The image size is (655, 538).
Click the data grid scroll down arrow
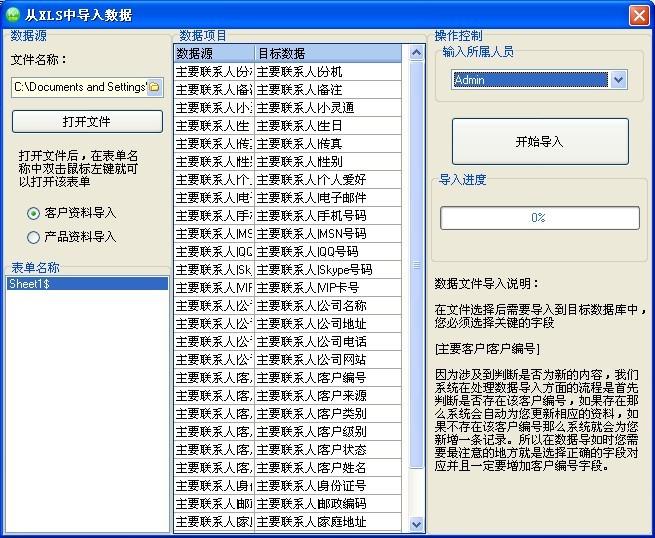click(417, 523)
